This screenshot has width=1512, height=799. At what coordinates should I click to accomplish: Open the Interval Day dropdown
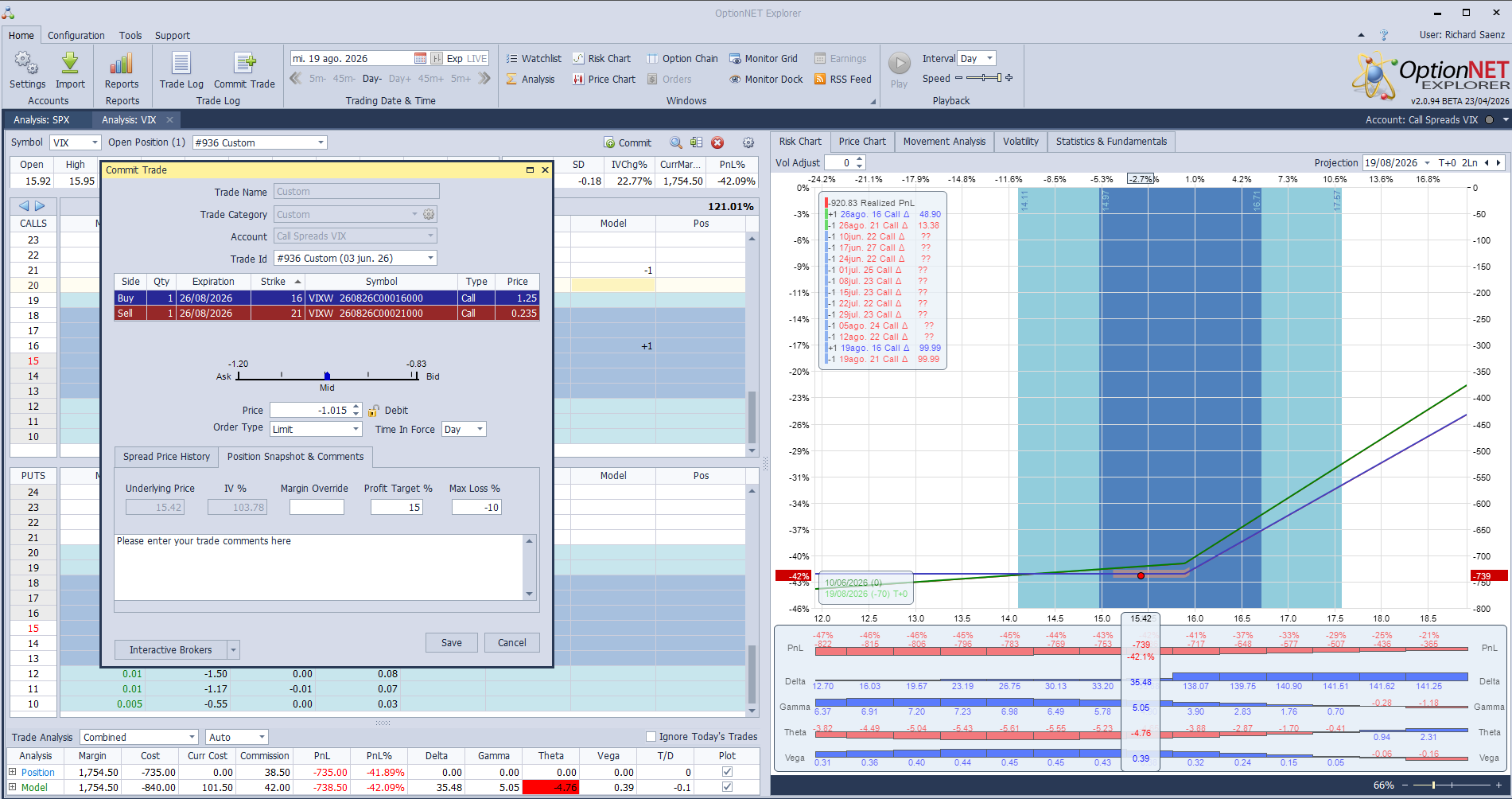click(989, 58)
